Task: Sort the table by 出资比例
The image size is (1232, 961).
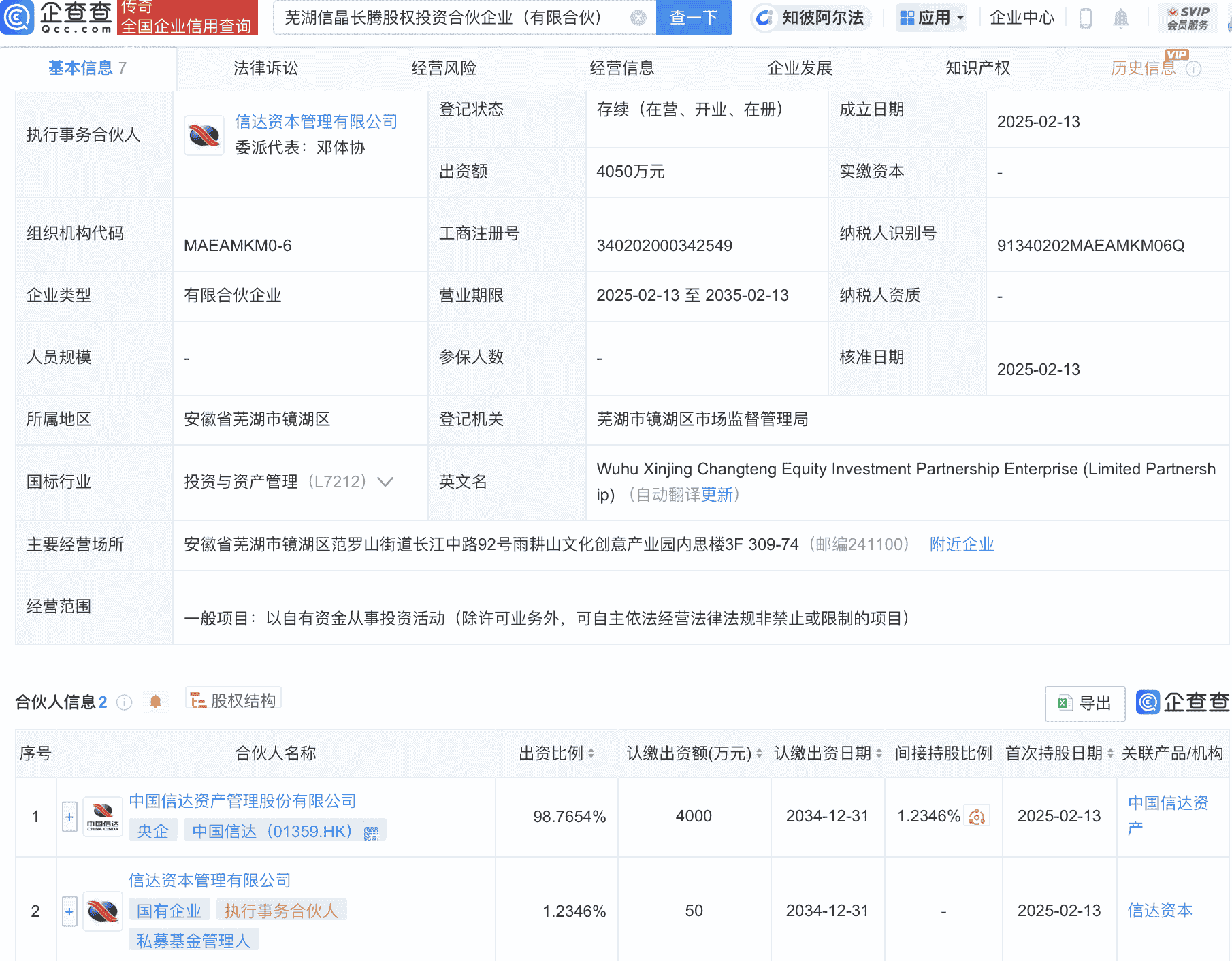Action: point(592,753)
